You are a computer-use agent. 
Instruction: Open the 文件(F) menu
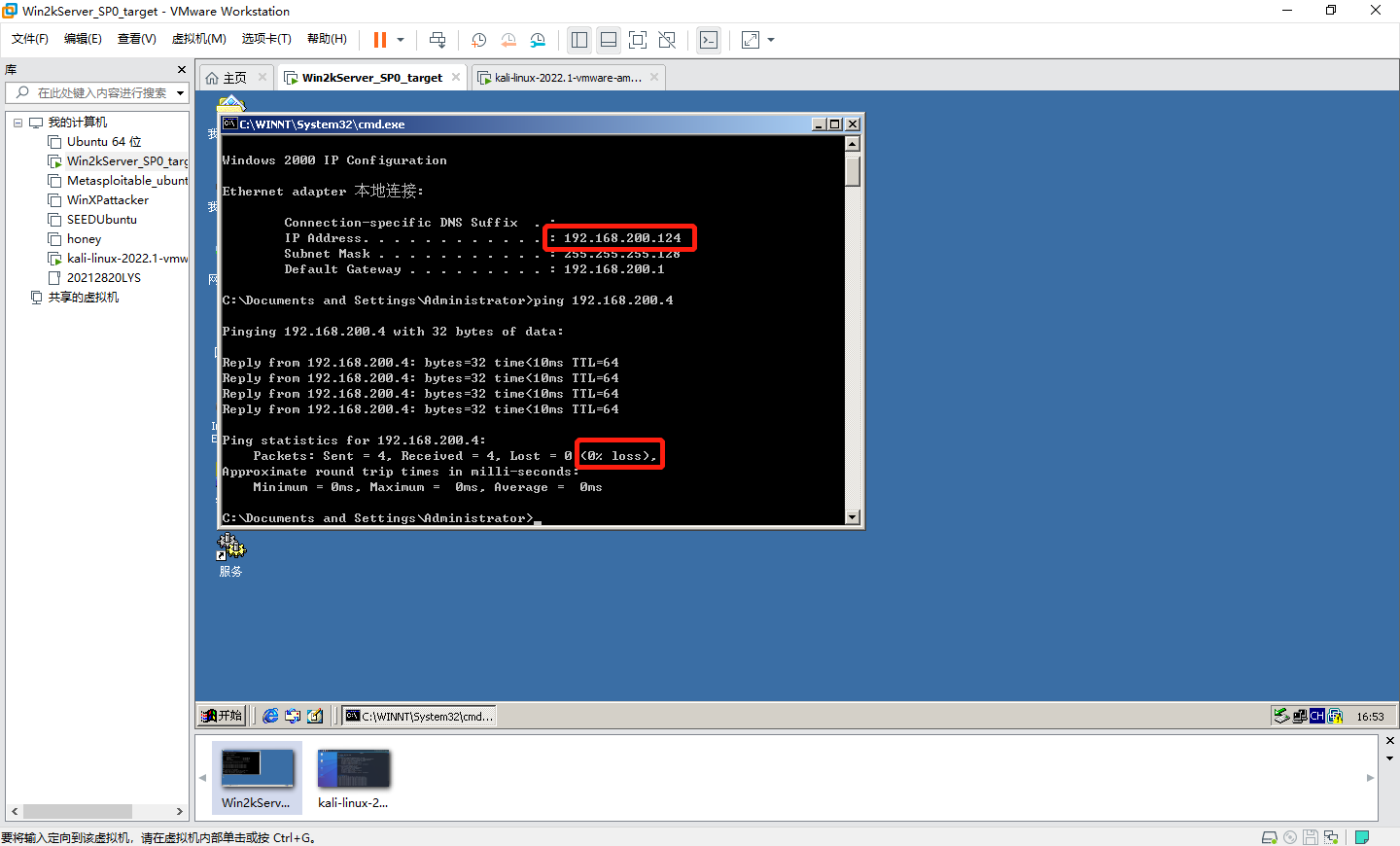[30, 39]
